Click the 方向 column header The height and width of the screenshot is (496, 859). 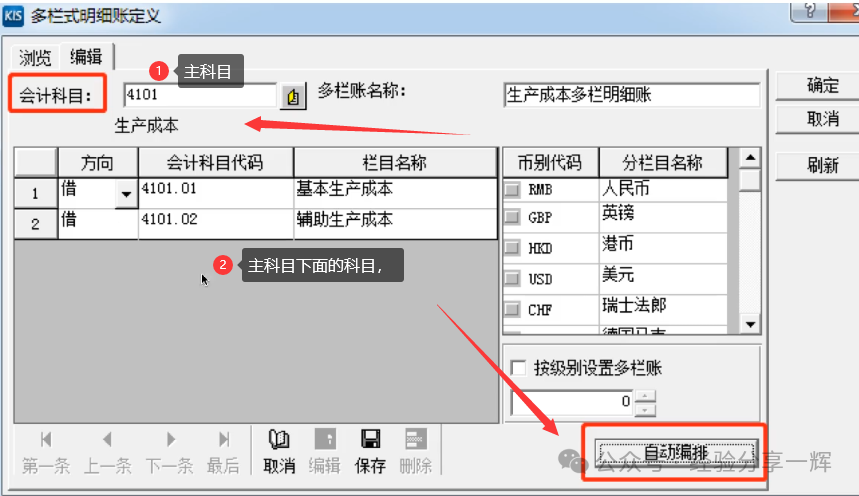coord(98,163)
